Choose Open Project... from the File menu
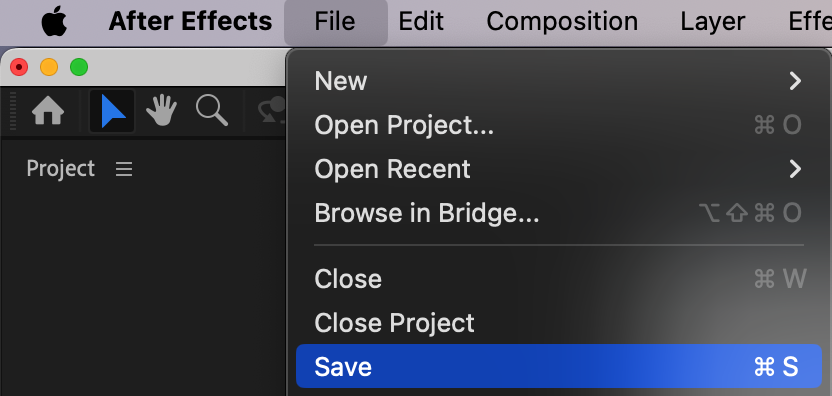This screenshot has height=396, width=832. tap(559, 125)
